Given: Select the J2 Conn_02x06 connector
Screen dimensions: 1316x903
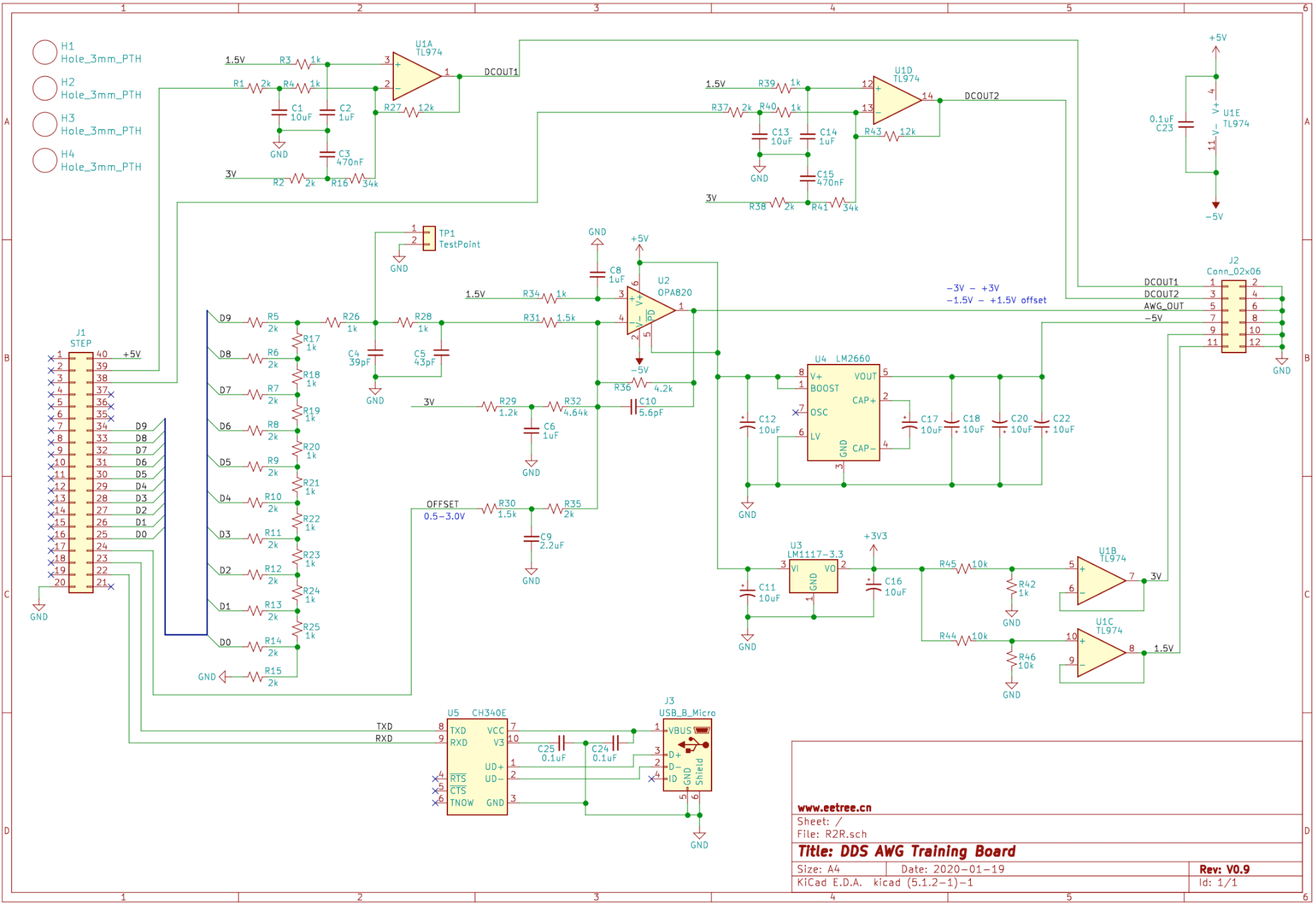Looking at the screenshot, I should point(1233,316).
